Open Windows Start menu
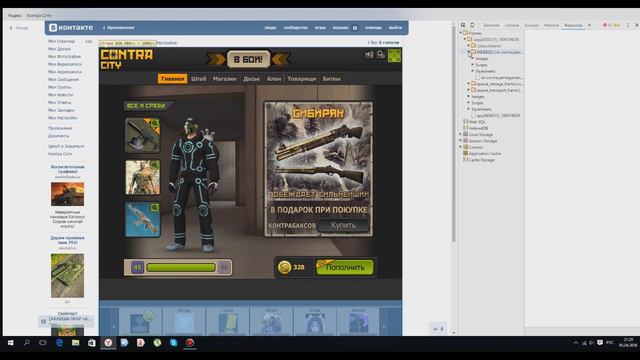The image size is (640, 360). pos(11,343)
